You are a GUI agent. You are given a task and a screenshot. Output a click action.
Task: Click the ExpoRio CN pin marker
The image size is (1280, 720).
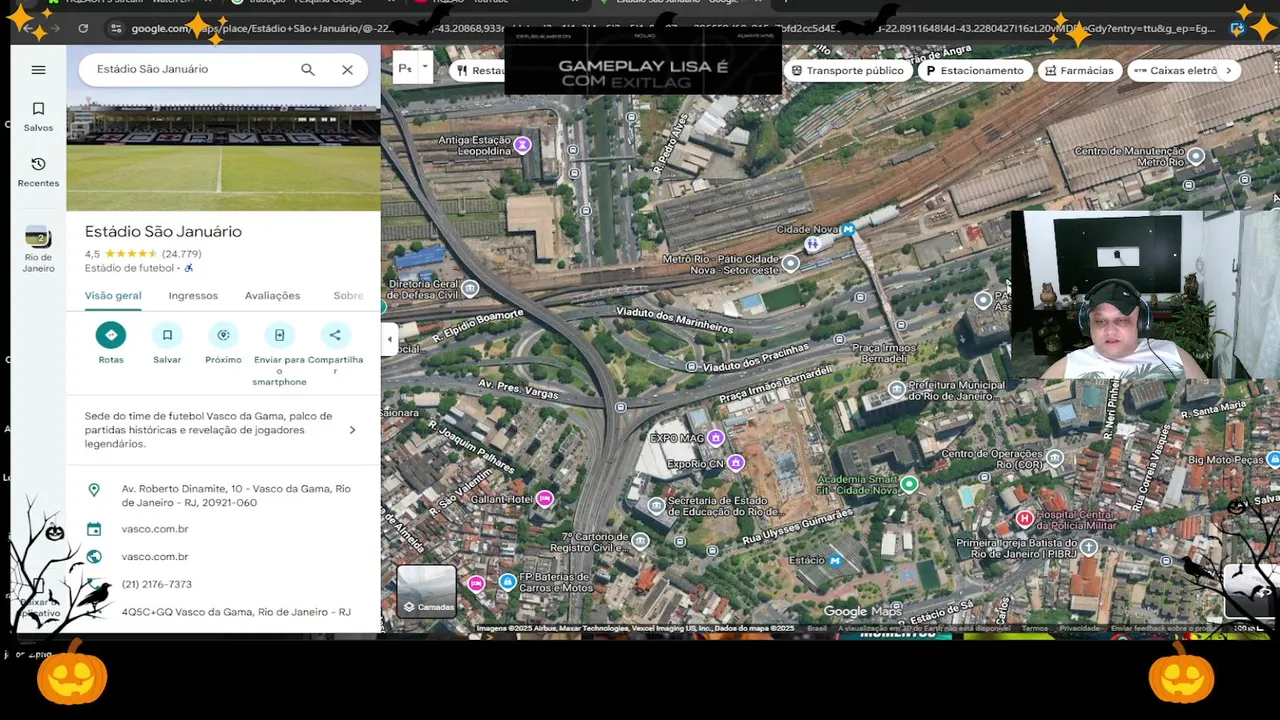736,463
